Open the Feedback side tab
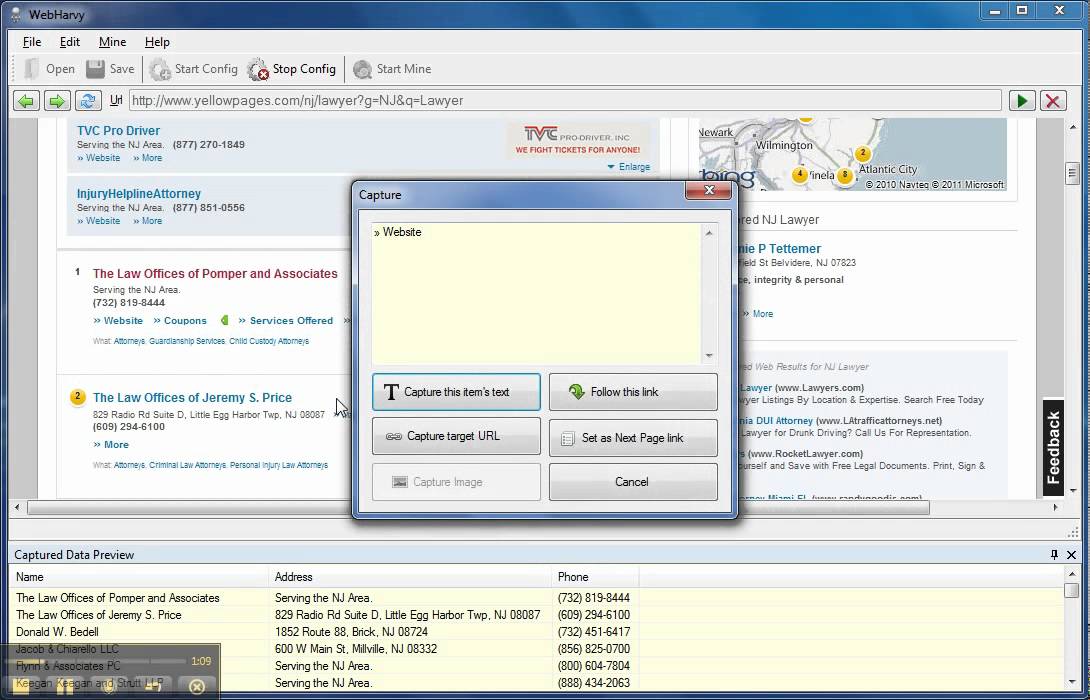This screenshot has height=700, width=1090. point(1053,447)
